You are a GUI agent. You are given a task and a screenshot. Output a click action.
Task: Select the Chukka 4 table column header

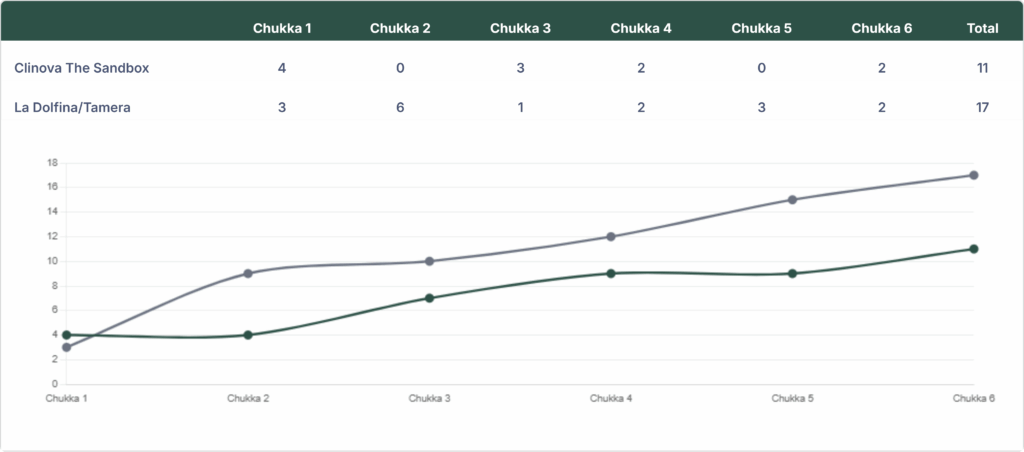(641, 28)
